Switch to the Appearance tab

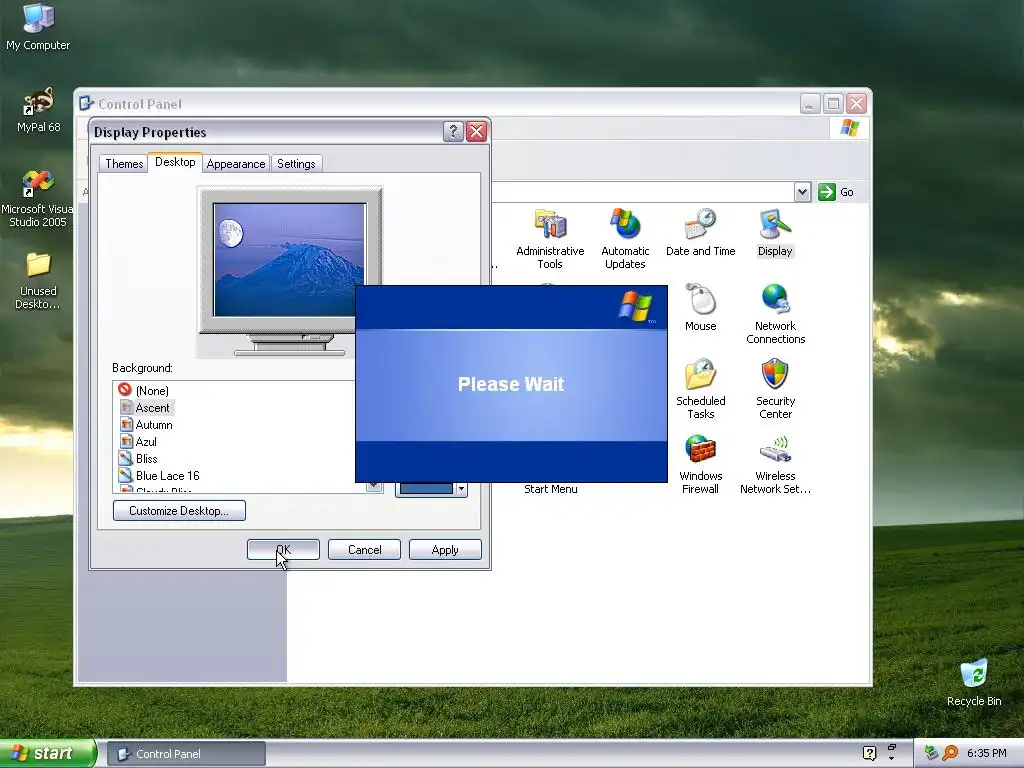tap(236, 164)
